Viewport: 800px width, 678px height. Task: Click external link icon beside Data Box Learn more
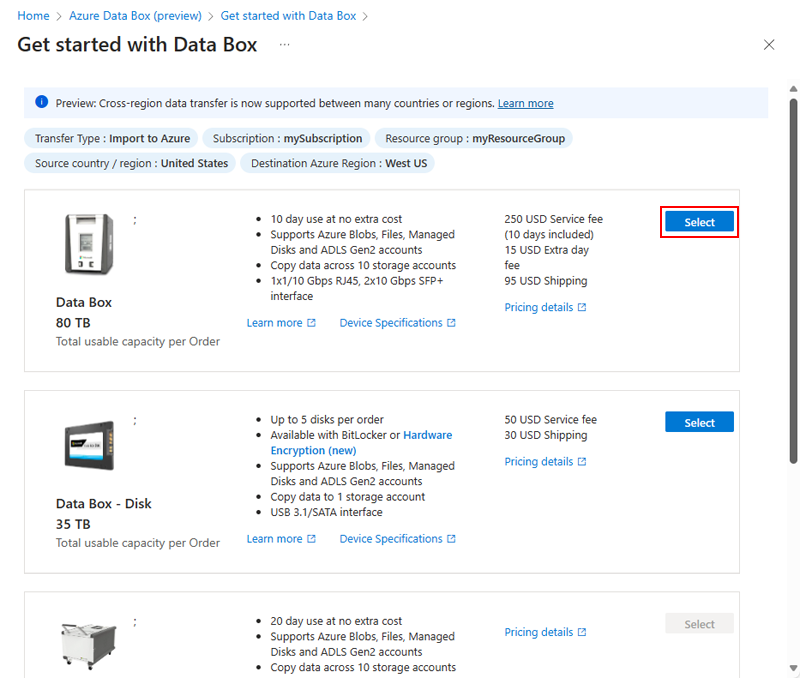(312, 323)
